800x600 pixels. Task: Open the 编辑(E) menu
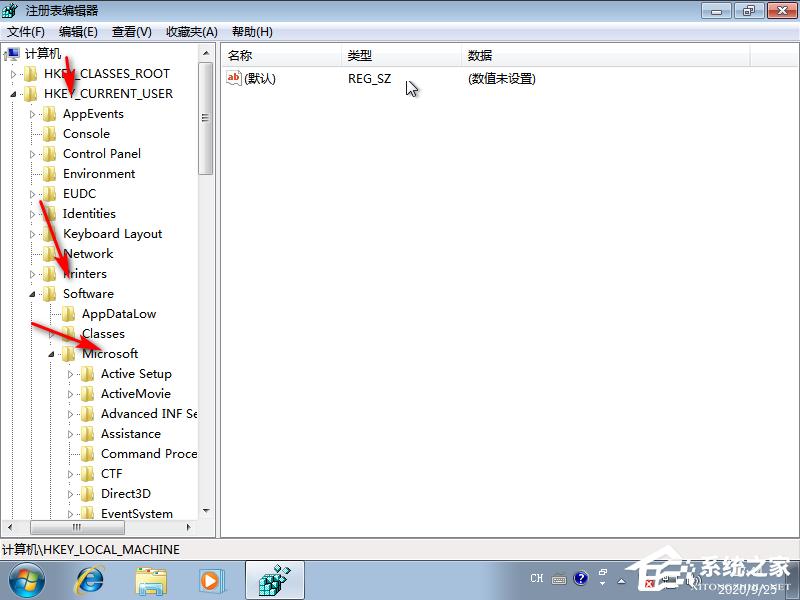click(78, 32)
